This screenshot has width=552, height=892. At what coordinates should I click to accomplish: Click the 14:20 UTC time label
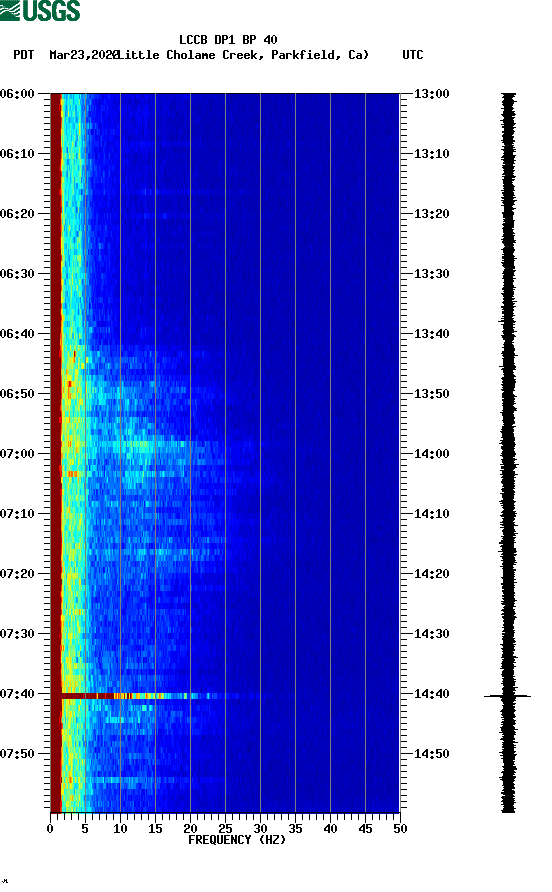tap(431, 574)
